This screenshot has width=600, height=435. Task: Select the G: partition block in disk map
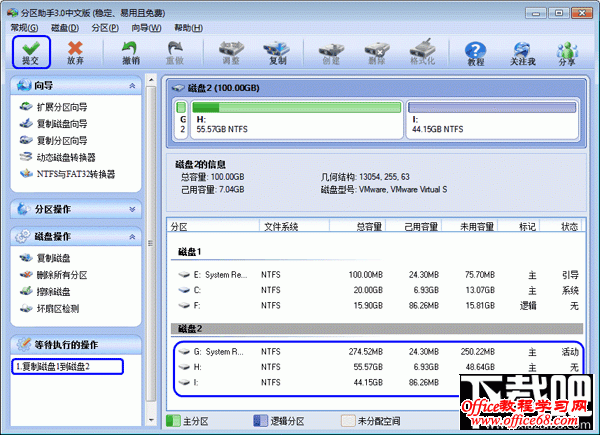[182, 119]
